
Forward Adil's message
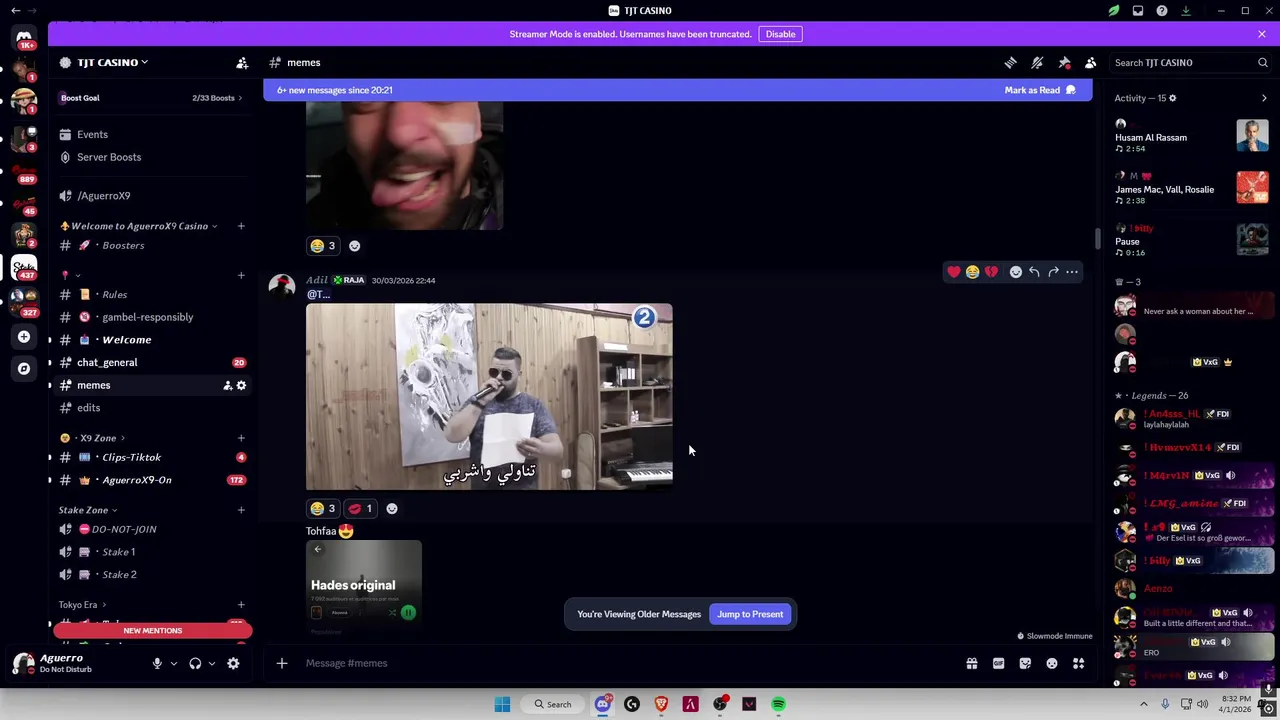[x=1053, y=272]
